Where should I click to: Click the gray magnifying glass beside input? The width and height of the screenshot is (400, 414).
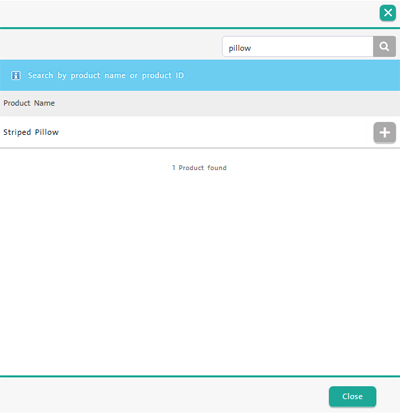[x=384, y=47]
